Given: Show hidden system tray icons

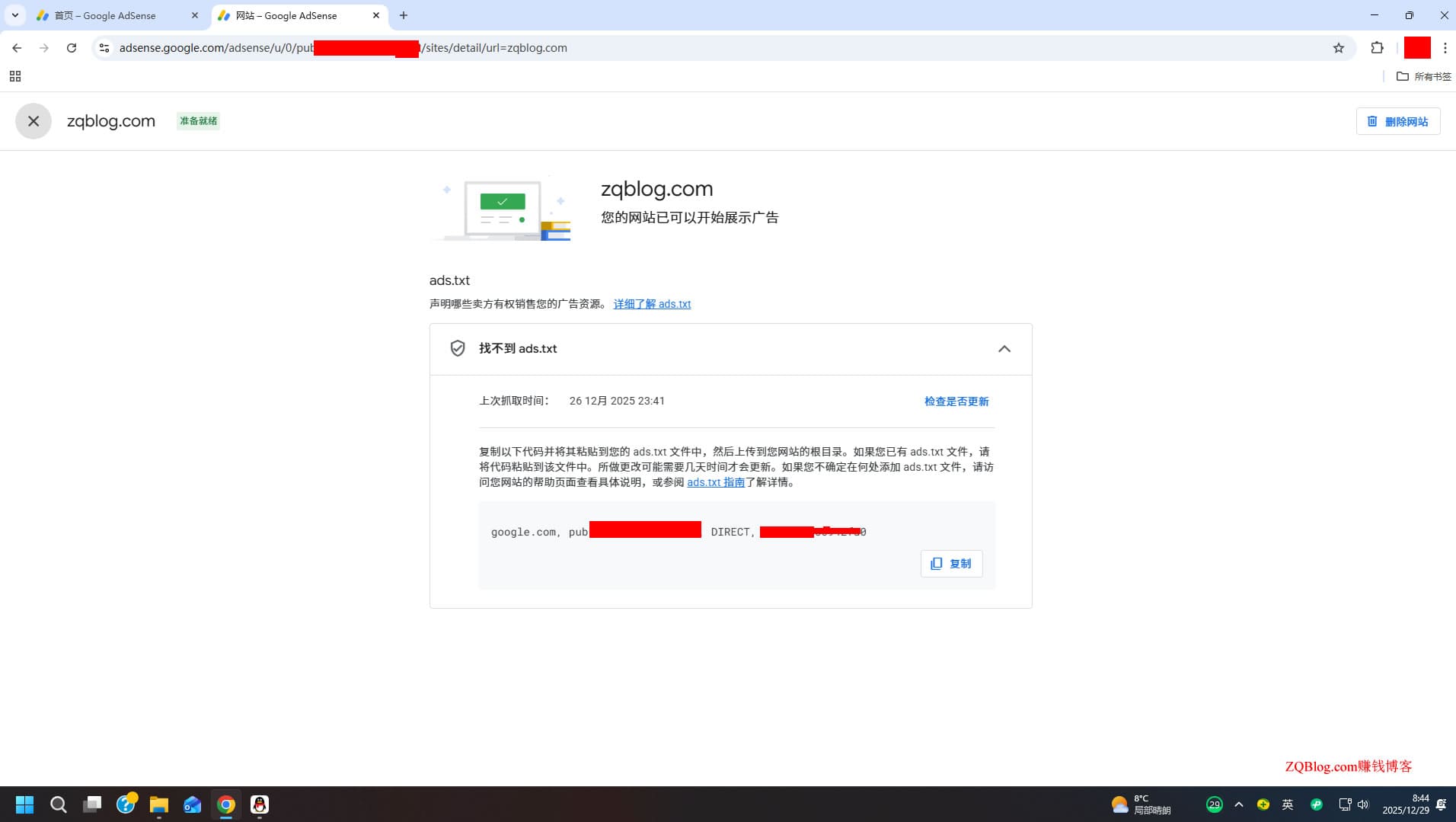Looking at the screenshot, I should [1239, 804].
